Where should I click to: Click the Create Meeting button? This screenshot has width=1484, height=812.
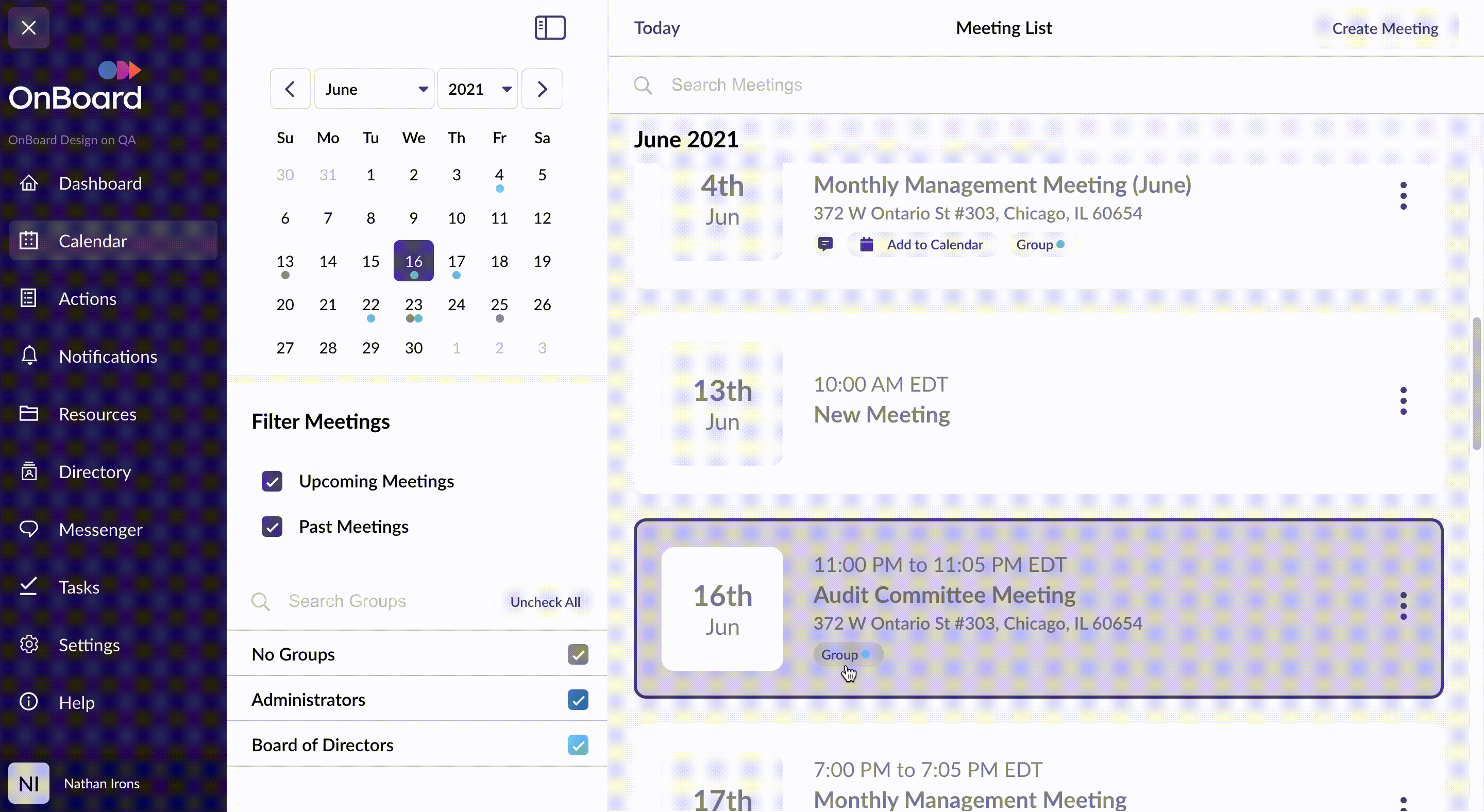[1385, 28]
